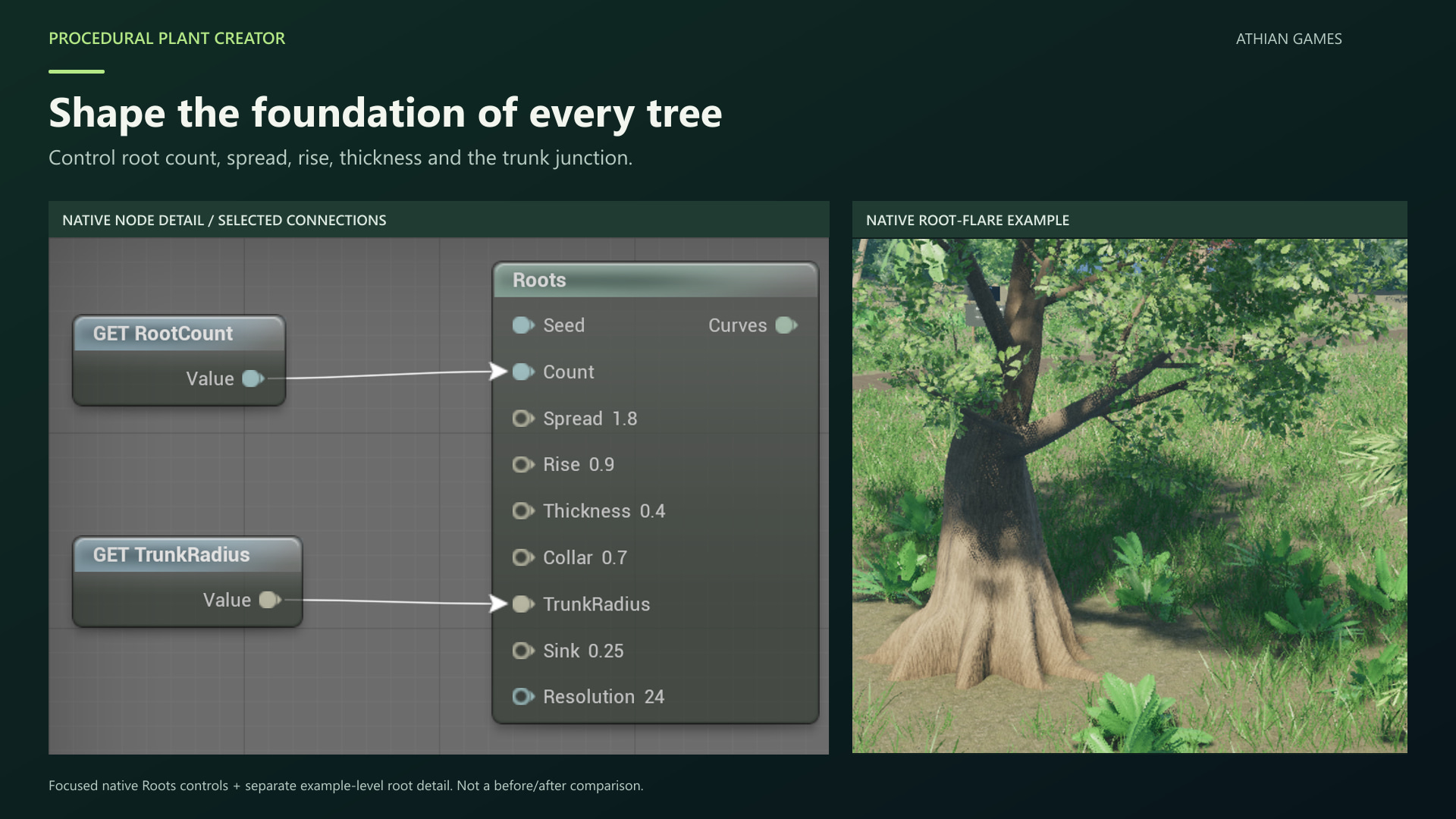Click the Spread value 1.8
The image size is (1456, 819).
click(624, 419)
